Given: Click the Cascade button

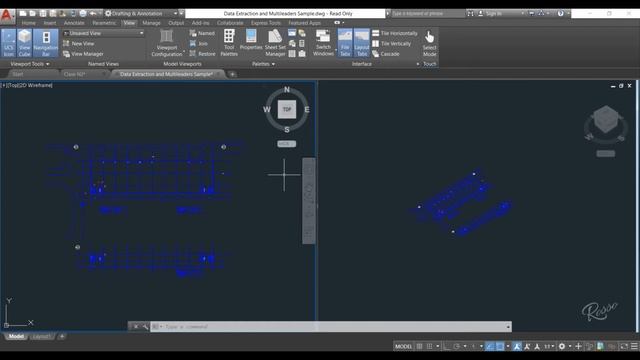Looking at the screenshot, I should point(386,54).
